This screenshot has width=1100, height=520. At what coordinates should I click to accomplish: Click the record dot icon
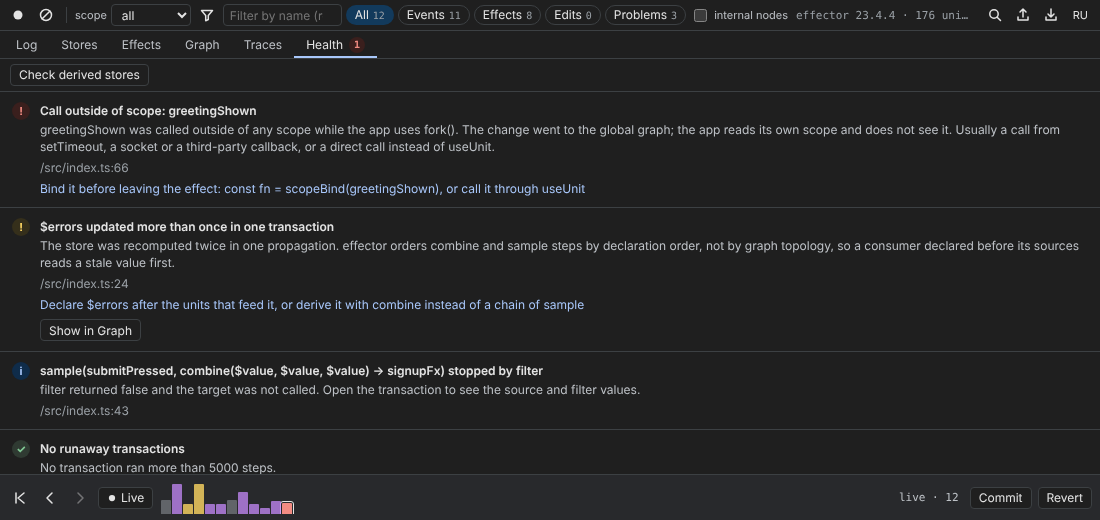point(18,15)
